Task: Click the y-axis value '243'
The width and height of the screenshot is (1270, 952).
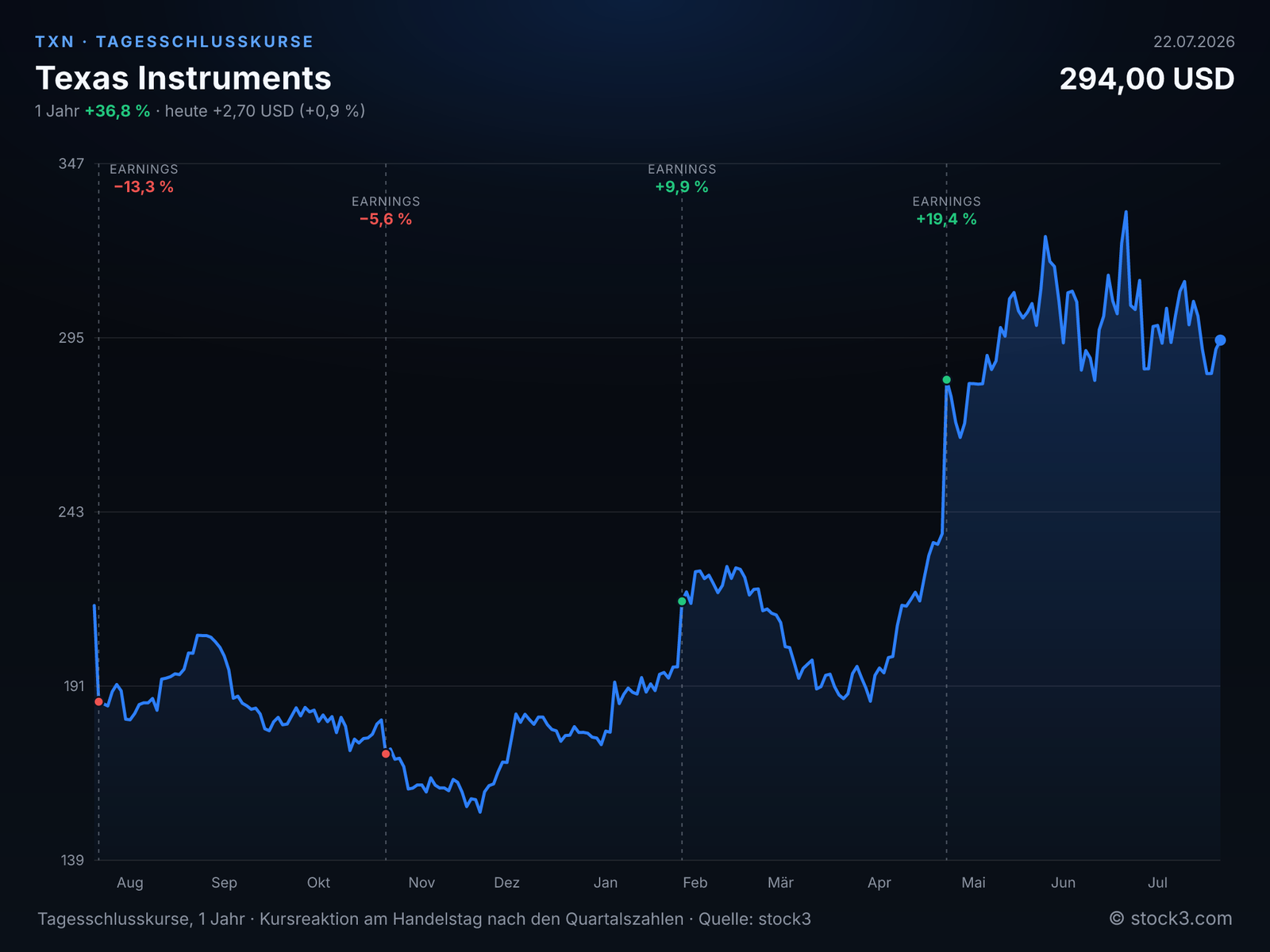Action: (71, 512)
